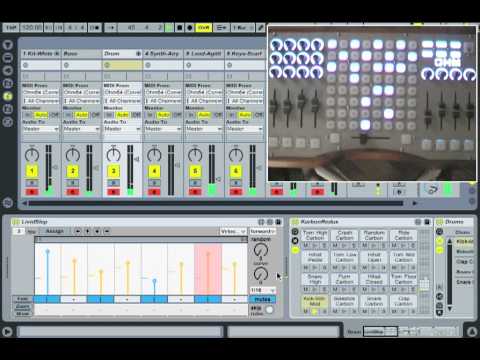
Task: Open the plug-in devices icon in sidebar
Action: tap(8, 70)
